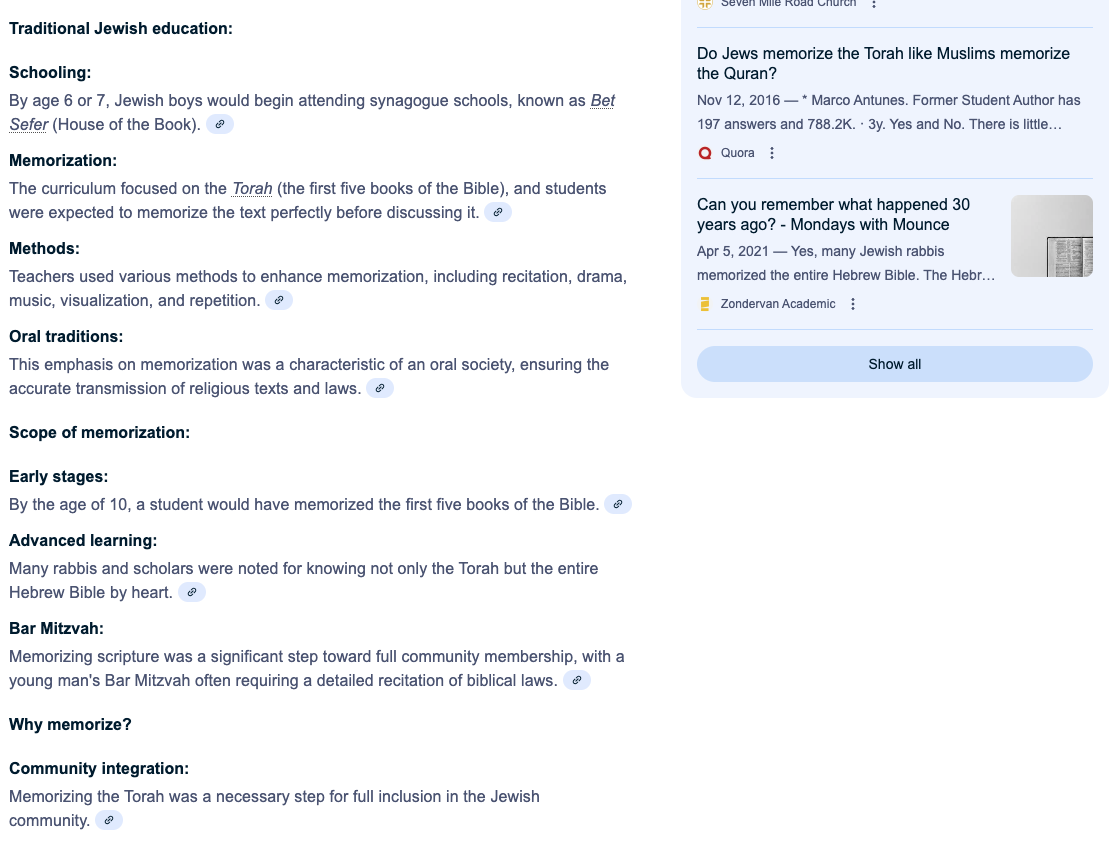Click source link after Bar Mitzvah paragraph
Image resolution: width=1119 pixels, height=843 pixels.
click(577, 681)
